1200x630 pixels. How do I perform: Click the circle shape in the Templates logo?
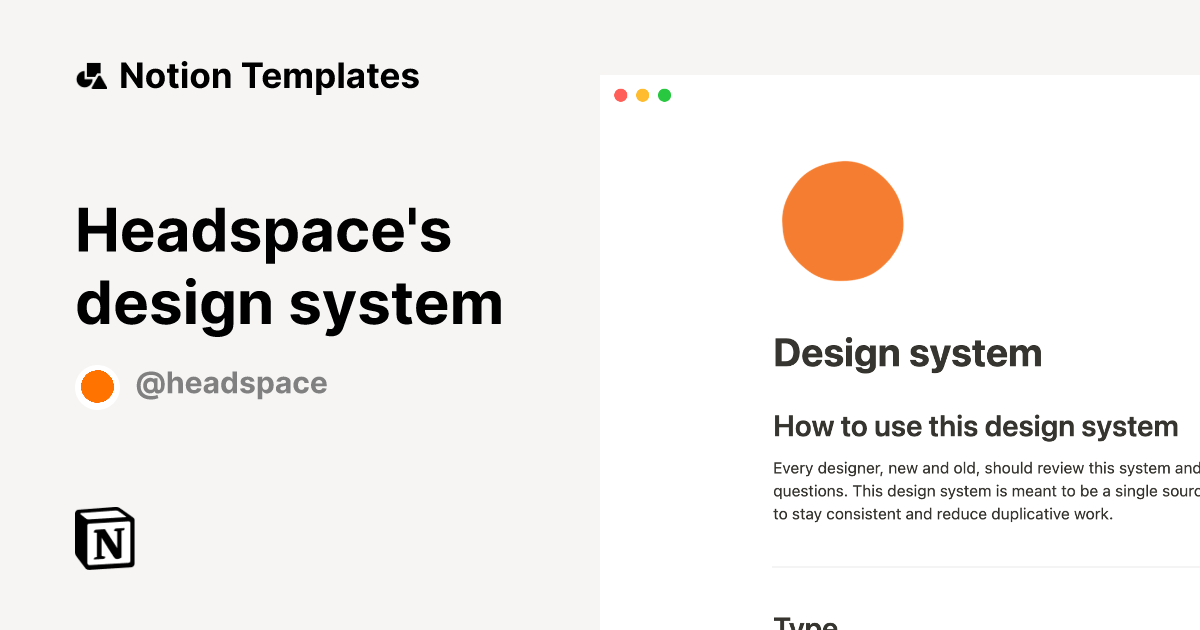point(84,79)
